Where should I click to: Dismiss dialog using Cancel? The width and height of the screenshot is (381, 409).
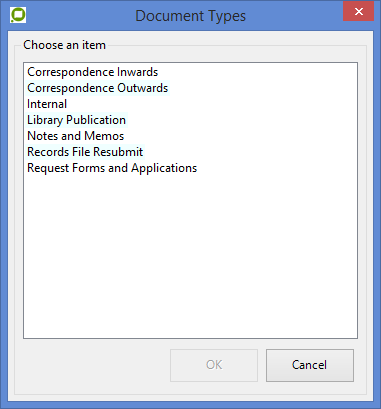pyautogui.click(x=310, y=365)
